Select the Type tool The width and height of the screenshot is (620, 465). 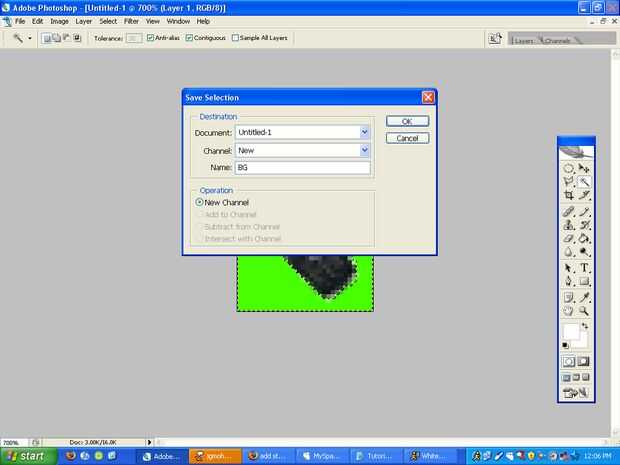(584, 268)
